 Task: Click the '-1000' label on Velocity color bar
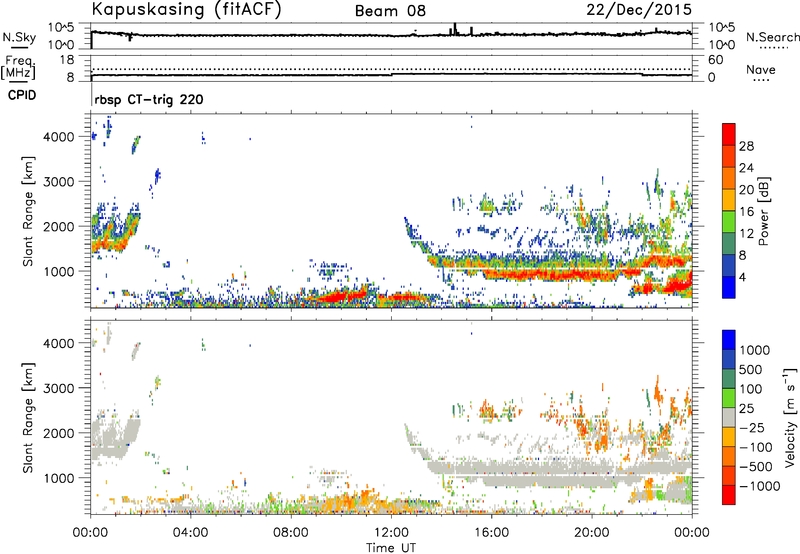point(759,486)
